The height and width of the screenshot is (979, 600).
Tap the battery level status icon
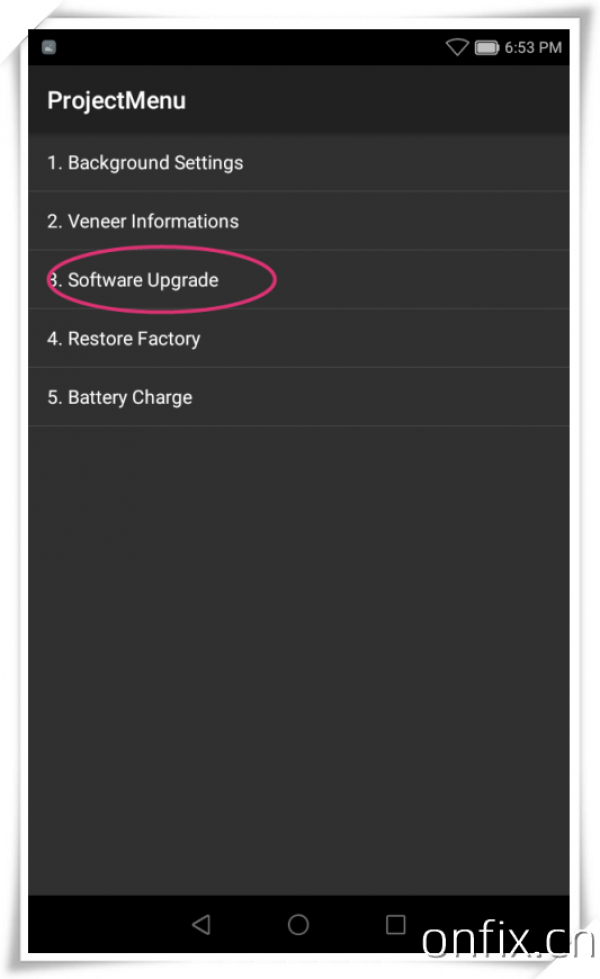click(487, 47)
